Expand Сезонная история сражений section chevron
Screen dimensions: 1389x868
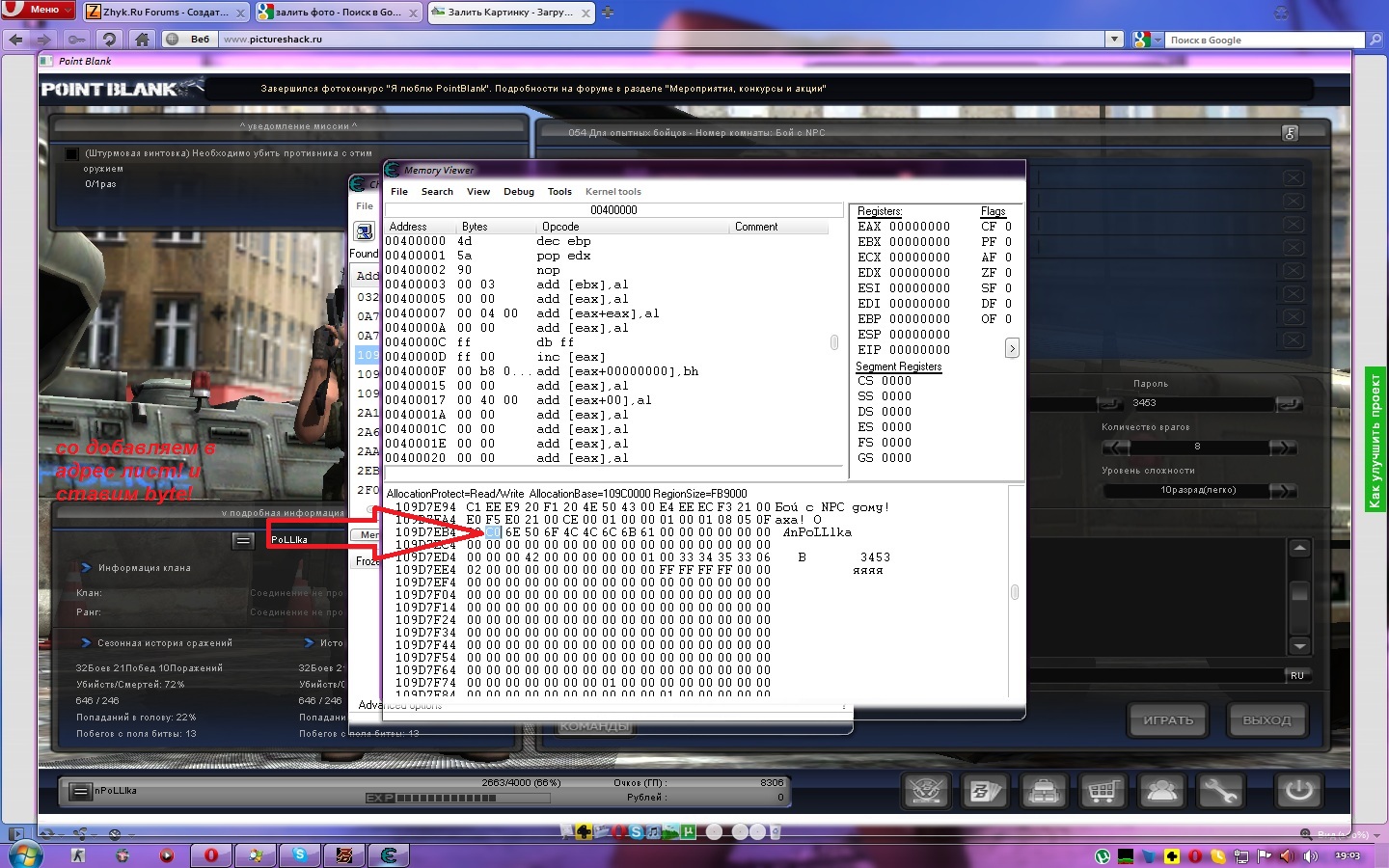86,642
